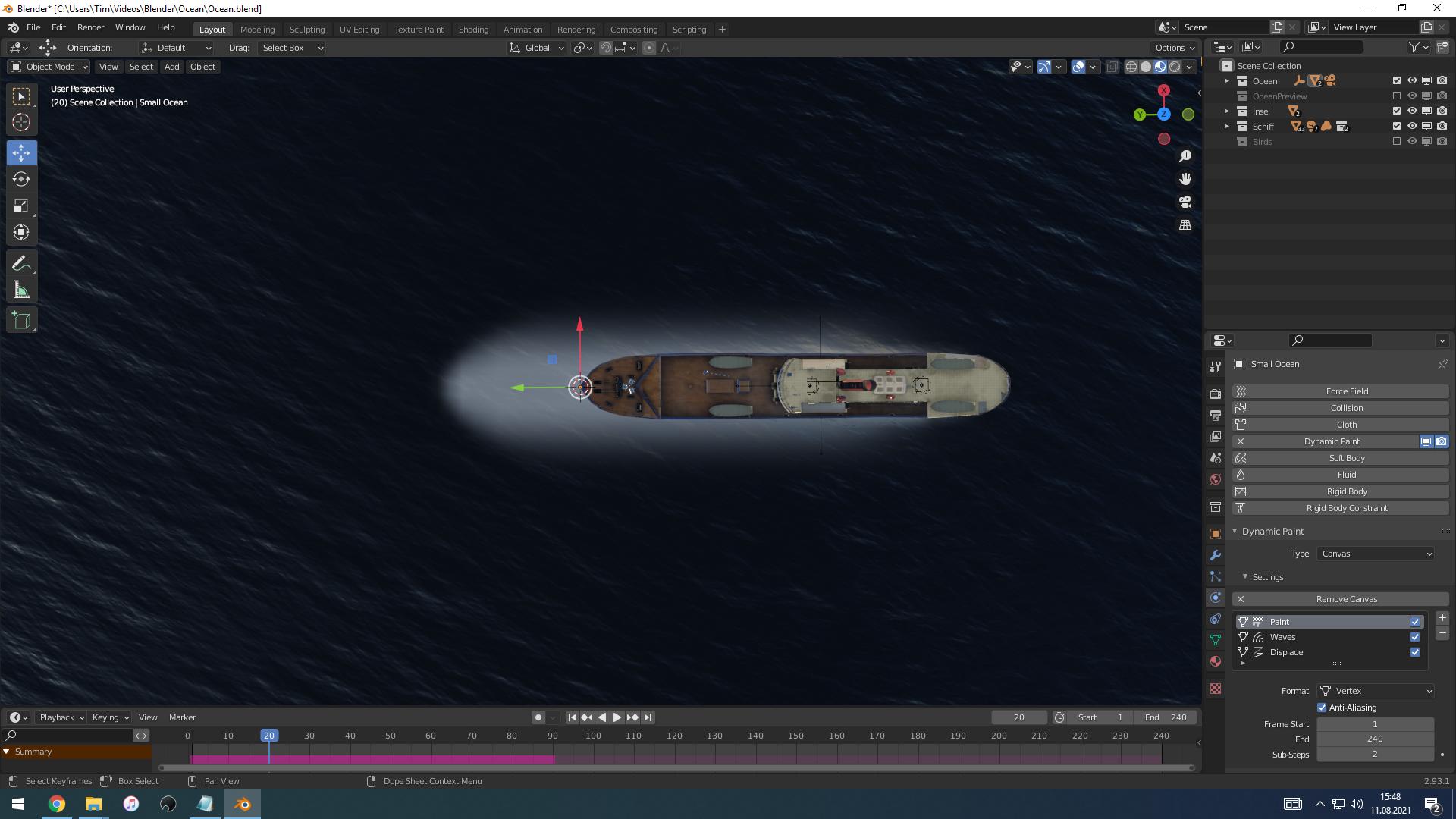Add Force Field physics
This screenshot has width=1456, height=819.
[1341, 391]
